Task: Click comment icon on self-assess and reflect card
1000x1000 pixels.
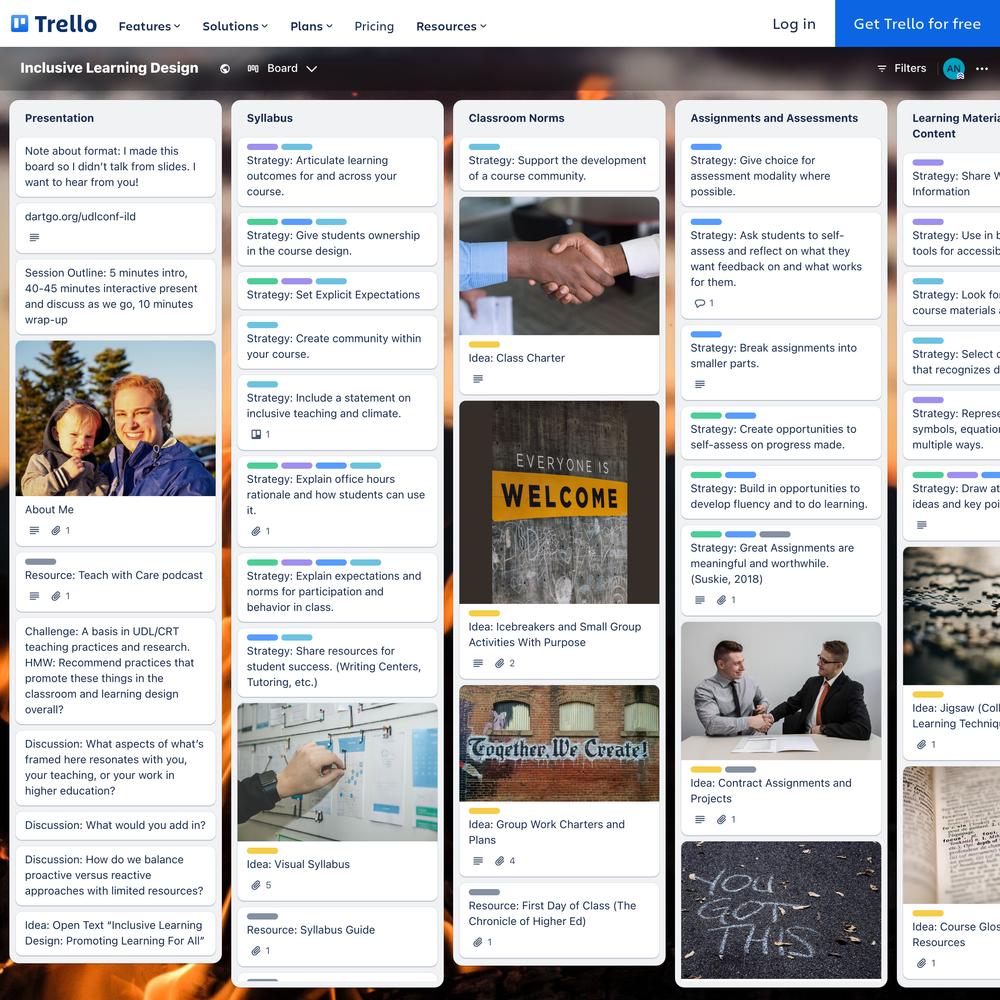Action: tap(700, 303)
